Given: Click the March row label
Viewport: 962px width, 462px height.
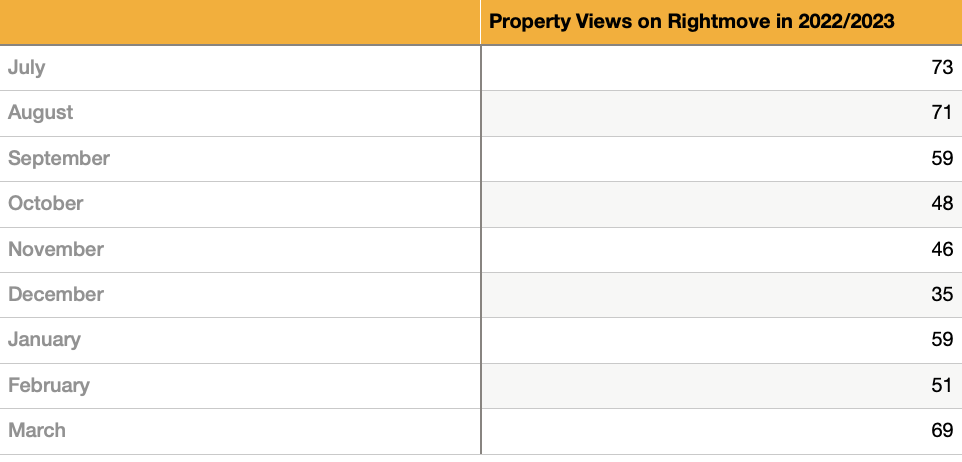Looking at the screenshot, I should [x=37, y=430].
